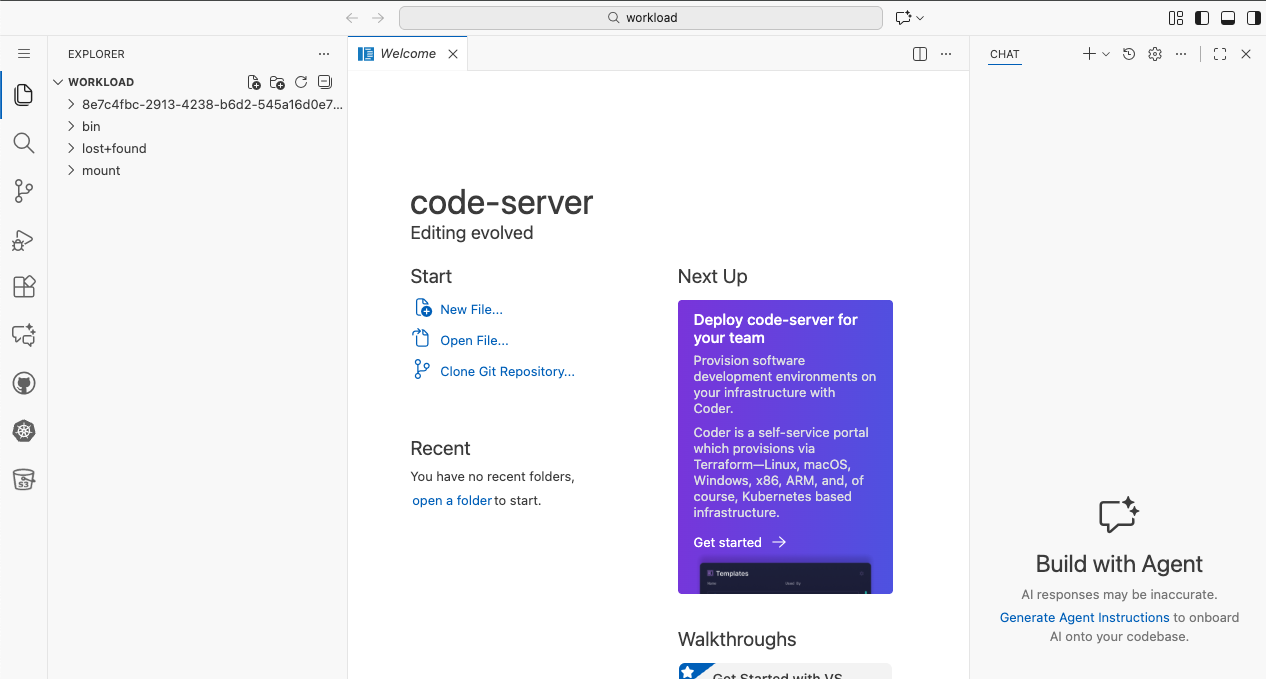This screenshot has height=679, width=1266.
Task: Click the Walkthroughs section heading
Action: pyautogui.click(x=737, y=640)
